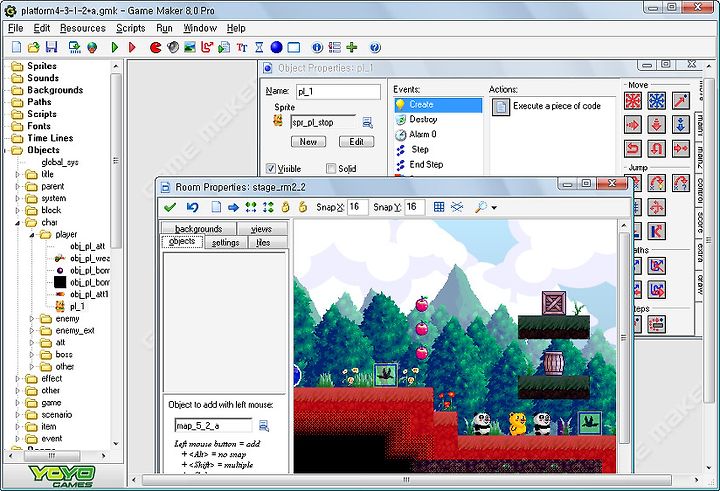
Task: Select Speed Horizontal action icon
Action: click(633, 124)
